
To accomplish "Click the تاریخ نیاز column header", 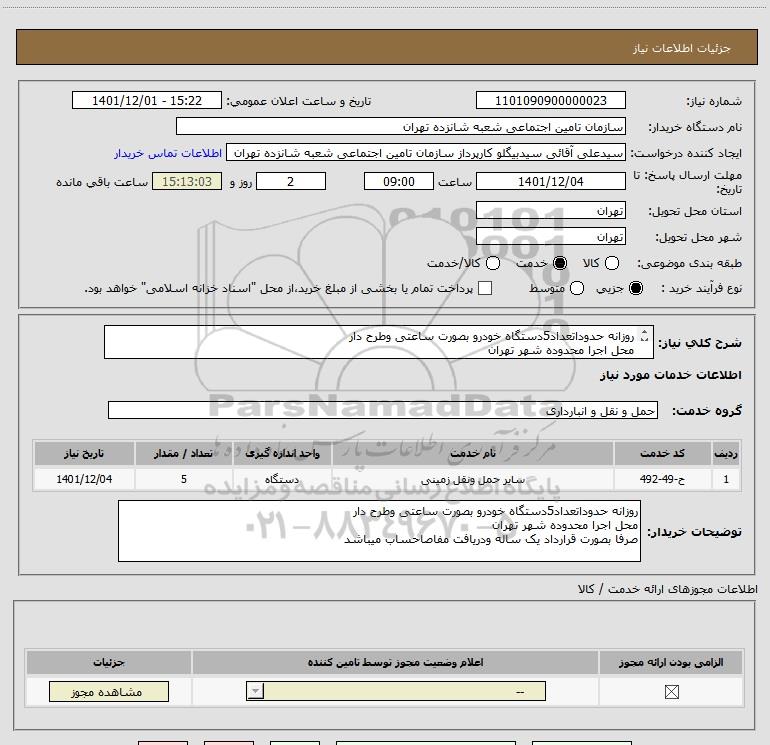I will pyautogui.click(x=84, y=453).
